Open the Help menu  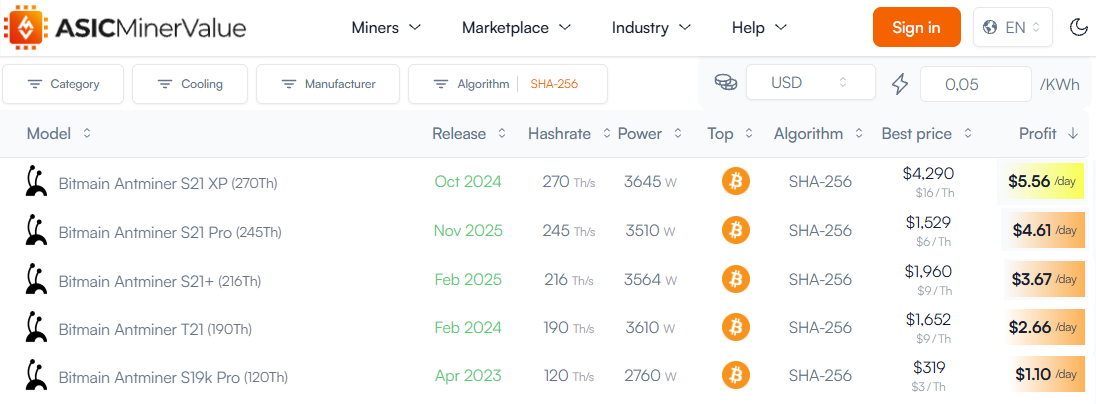[x=760, y=28]
